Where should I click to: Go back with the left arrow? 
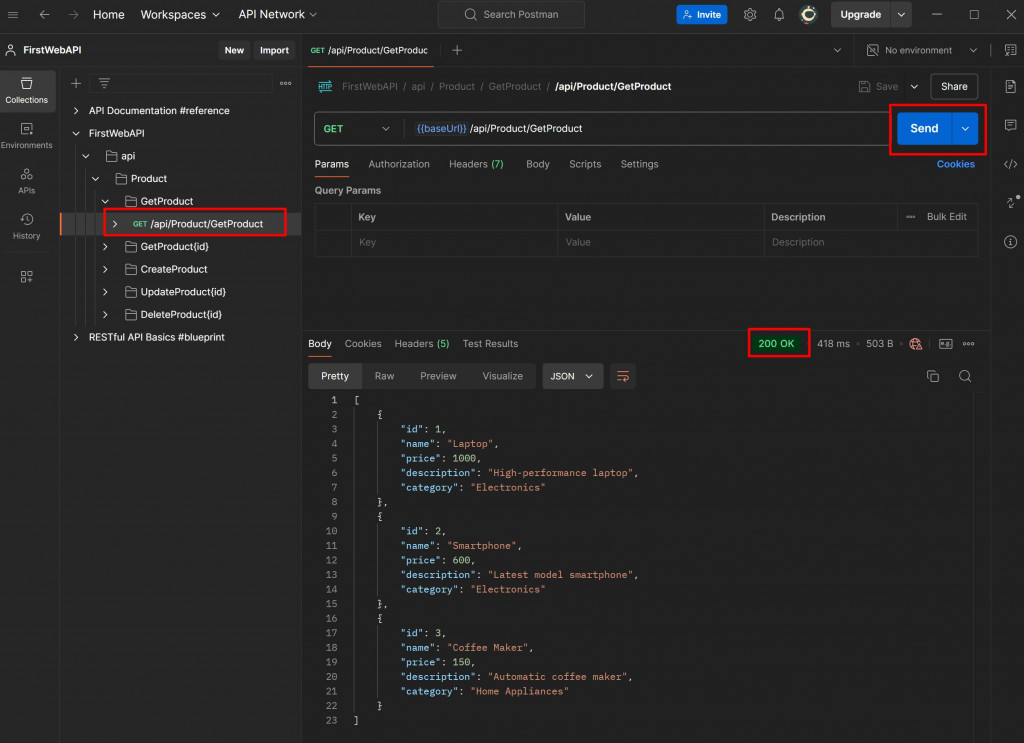(44, 14)
